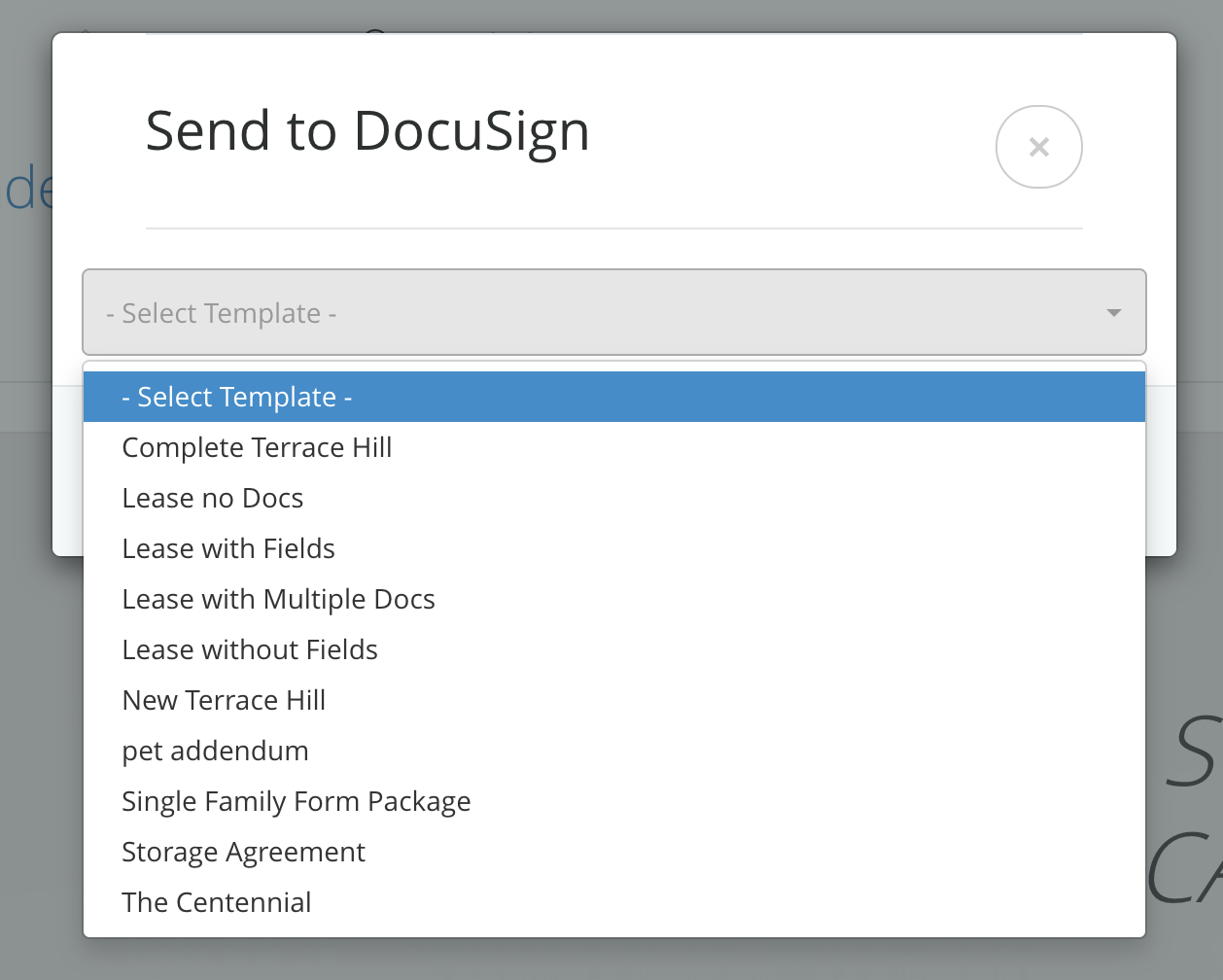Pick the Single Family Form Package
1223x980 pixels.
click(297, 801)
